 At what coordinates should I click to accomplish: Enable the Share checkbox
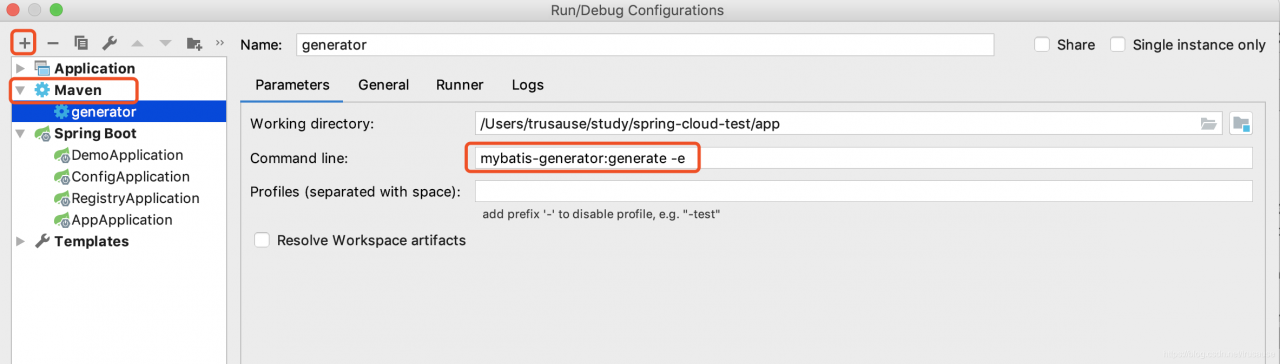pyautogui.click(x=1042, y=45)
